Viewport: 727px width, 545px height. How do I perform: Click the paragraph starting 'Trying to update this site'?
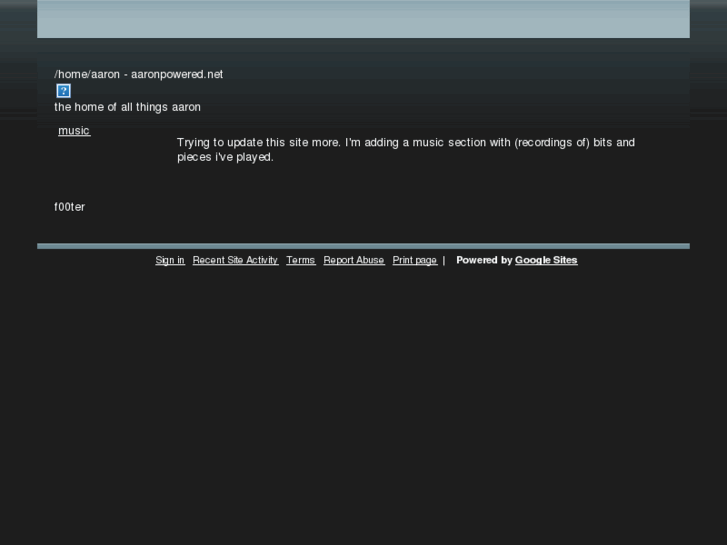pos(406,150)
